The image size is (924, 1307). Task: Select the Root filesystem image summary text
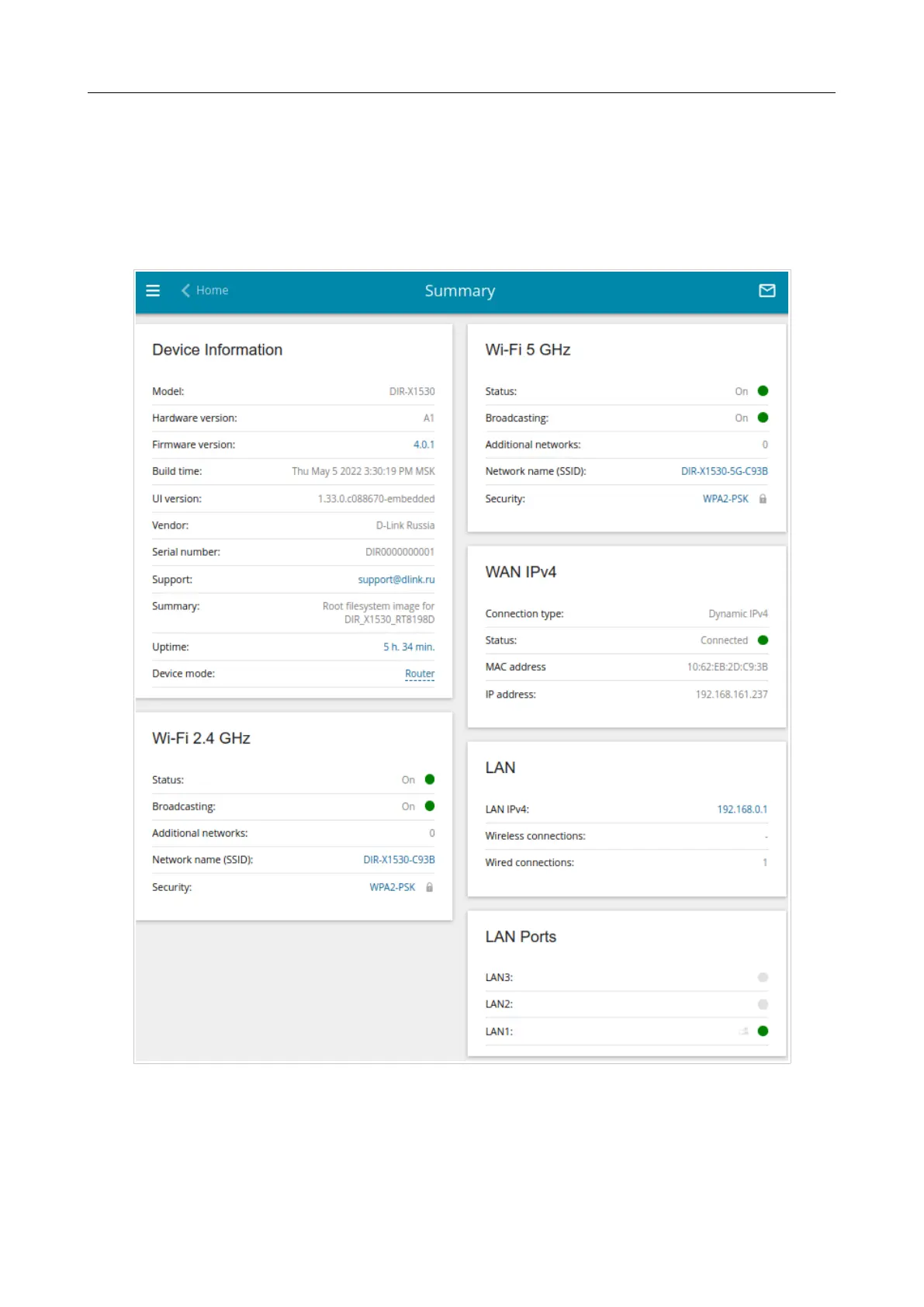[x=379, y=612]
